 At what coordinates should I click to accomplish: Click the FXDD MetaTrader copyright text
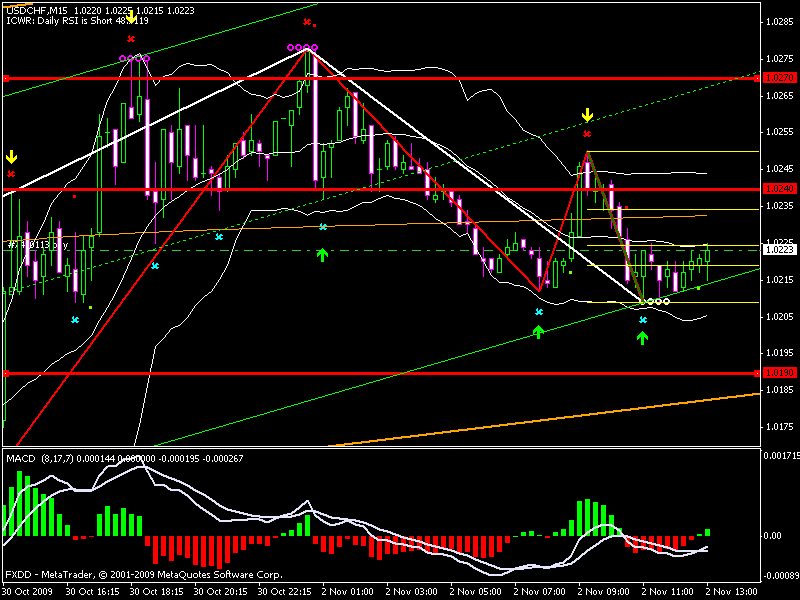pos(143,575)
